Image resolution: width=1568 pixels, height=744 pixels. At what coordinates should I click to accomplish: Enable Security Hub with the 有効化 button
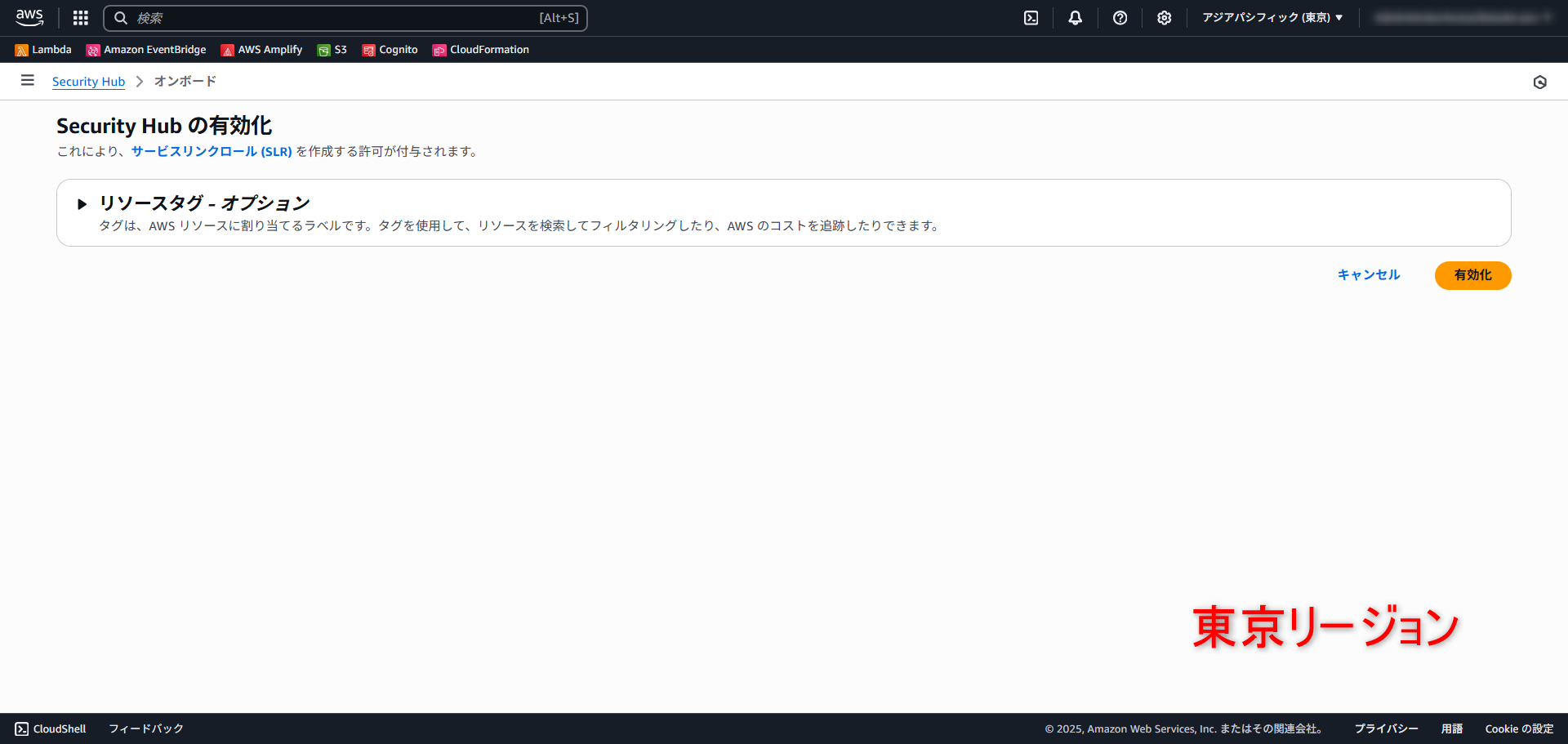[x=1472, y=275]
